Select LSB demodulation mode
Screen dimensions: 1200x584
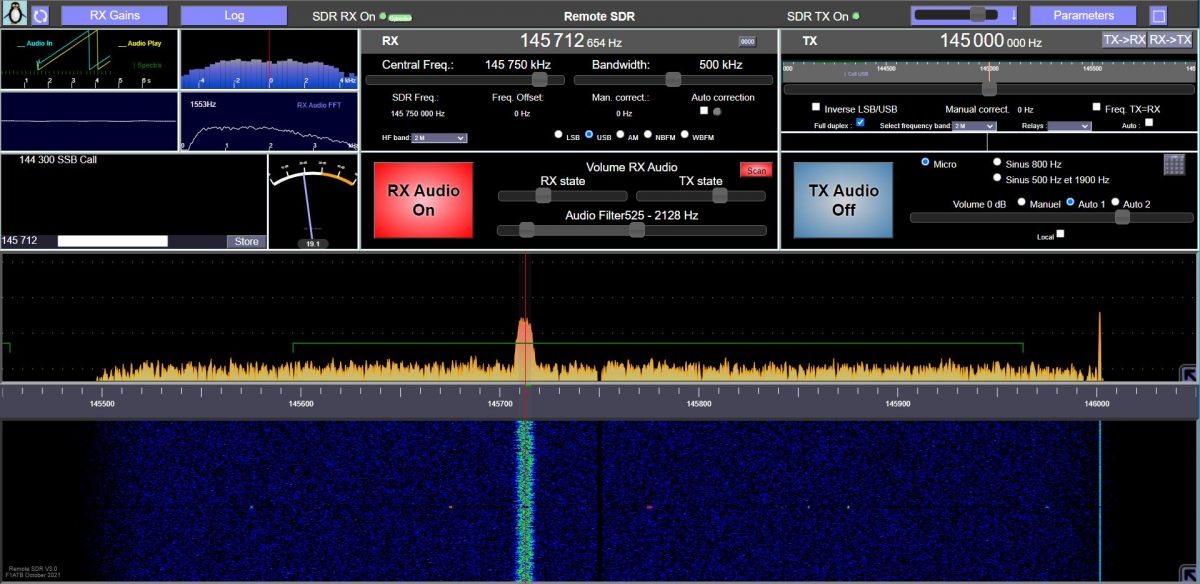click(x=559, y=133)
